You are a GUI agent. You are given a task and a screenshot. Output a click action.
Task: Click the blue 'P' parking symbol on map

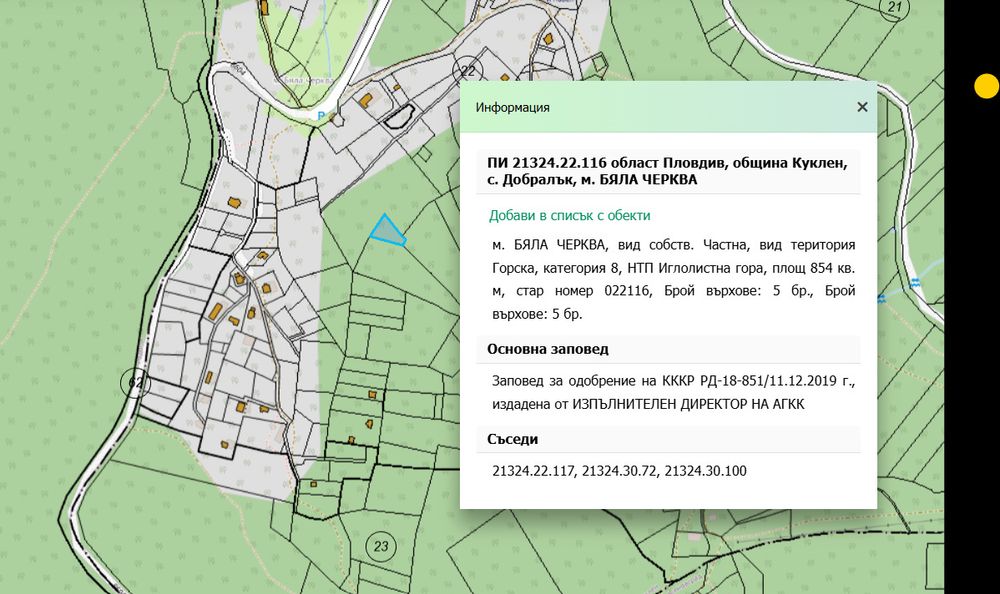click(x=321, y=116)
